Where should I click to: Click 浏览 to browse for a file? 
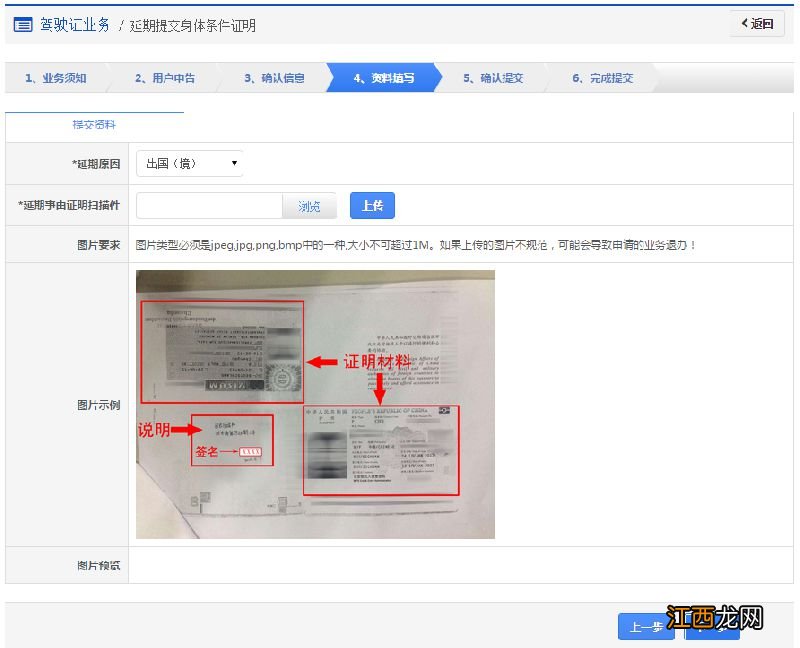309,206
